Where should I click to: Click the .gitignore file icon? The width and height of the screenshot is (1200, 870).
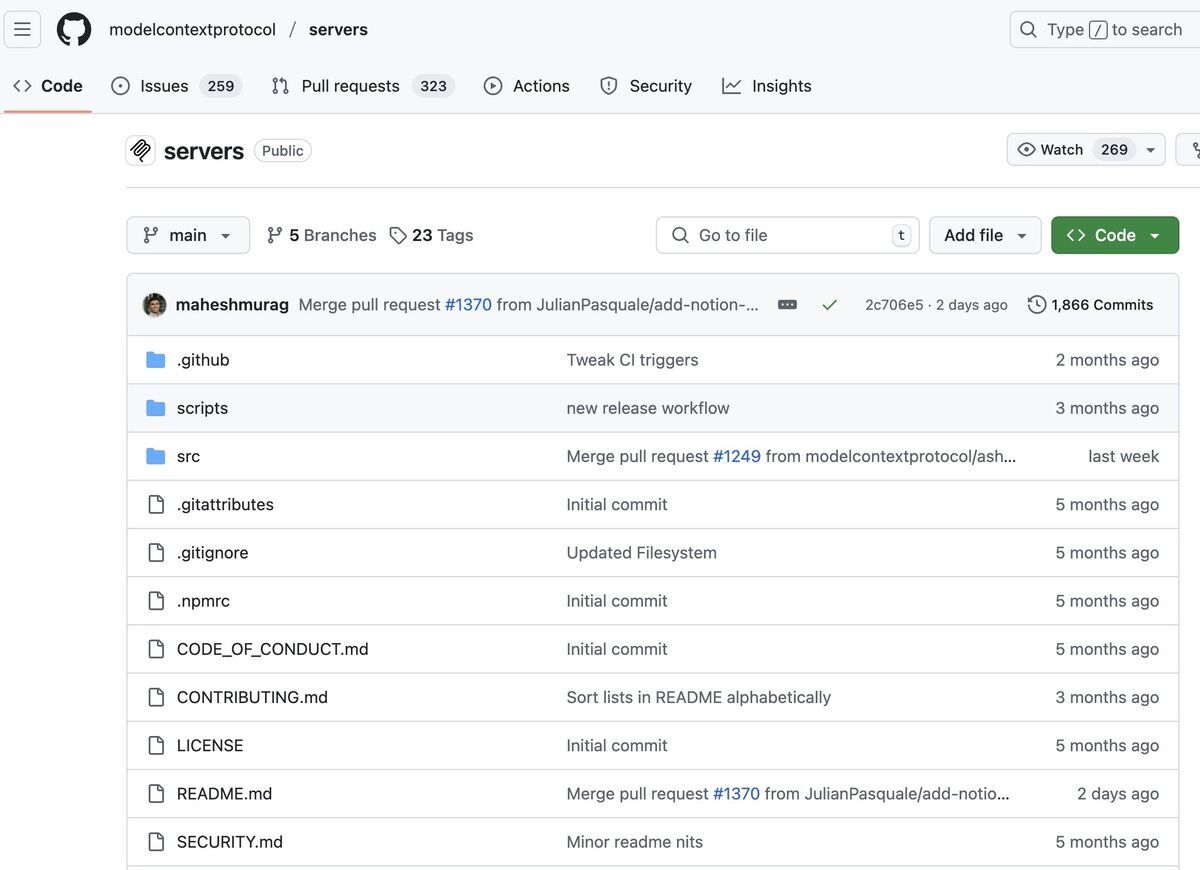[156, 552]
